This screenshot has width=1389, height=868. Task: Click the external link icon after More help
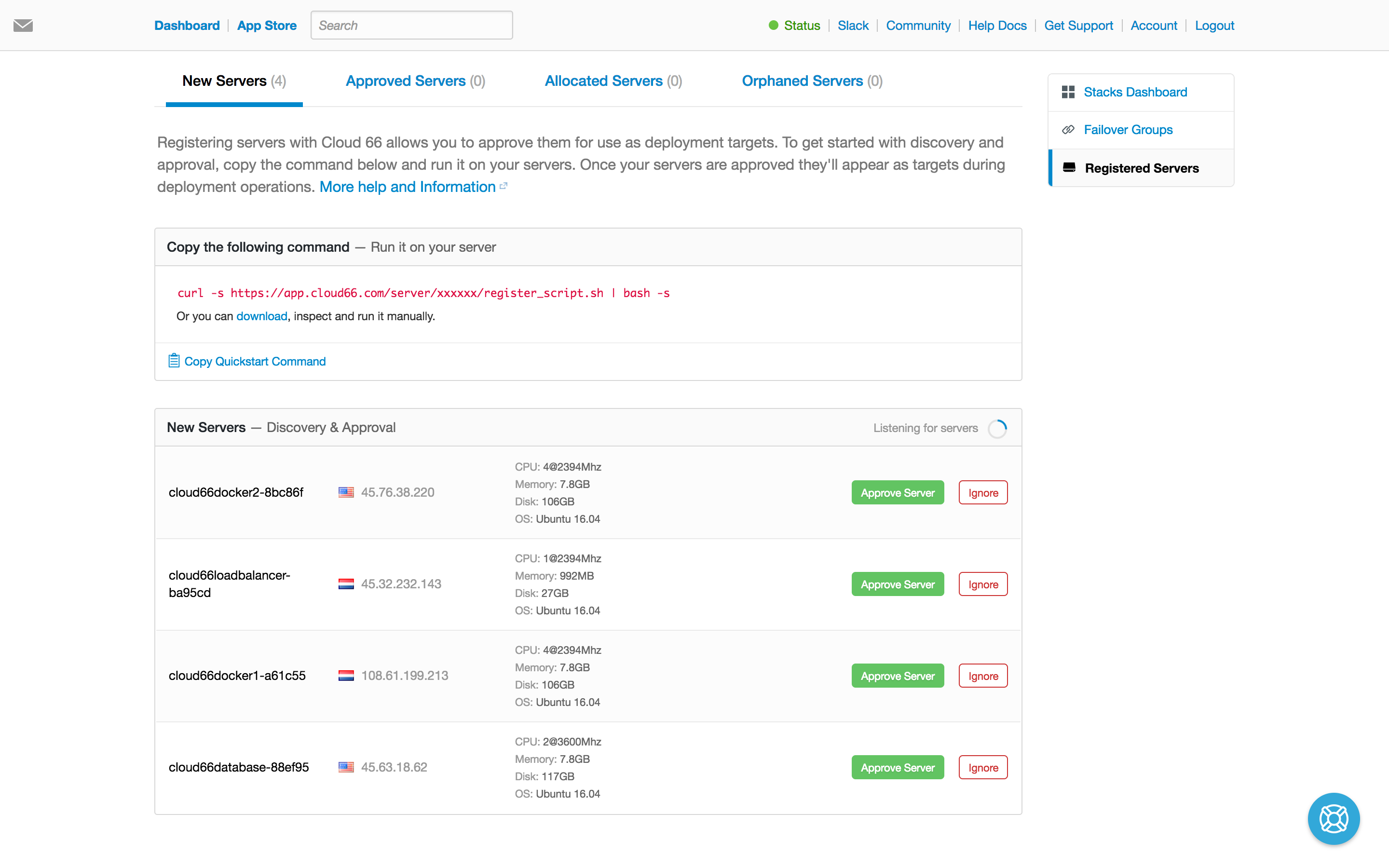click(504, 186)
